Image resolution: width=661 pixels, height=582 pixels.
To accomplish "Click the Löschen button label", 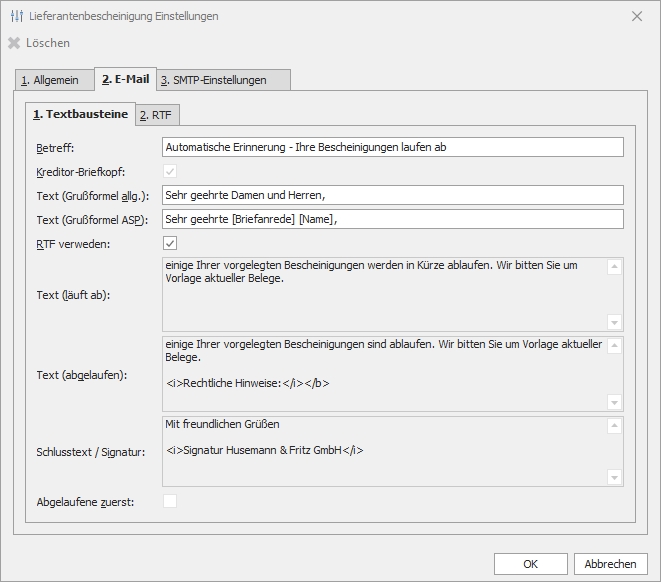I will coord(48,43).
